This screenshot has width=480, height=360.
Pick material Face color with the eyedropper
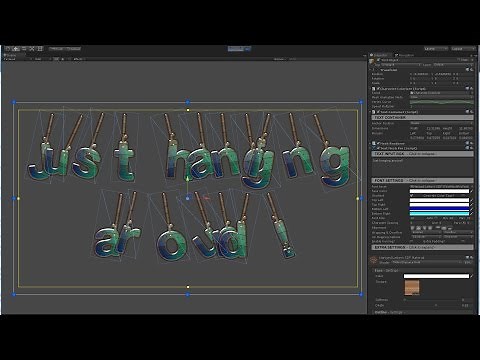click(x=471, y=276)
